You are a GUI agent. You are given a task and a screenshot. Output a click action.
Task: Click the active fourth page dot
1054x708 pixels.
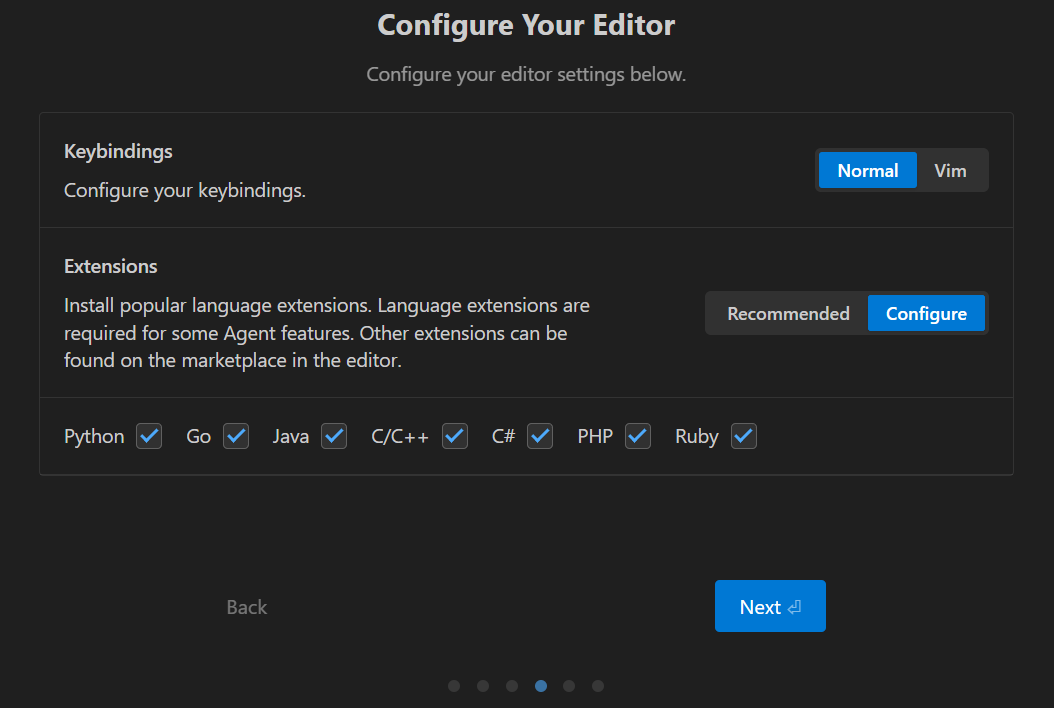pyautogui.click(x=541, y=686)
